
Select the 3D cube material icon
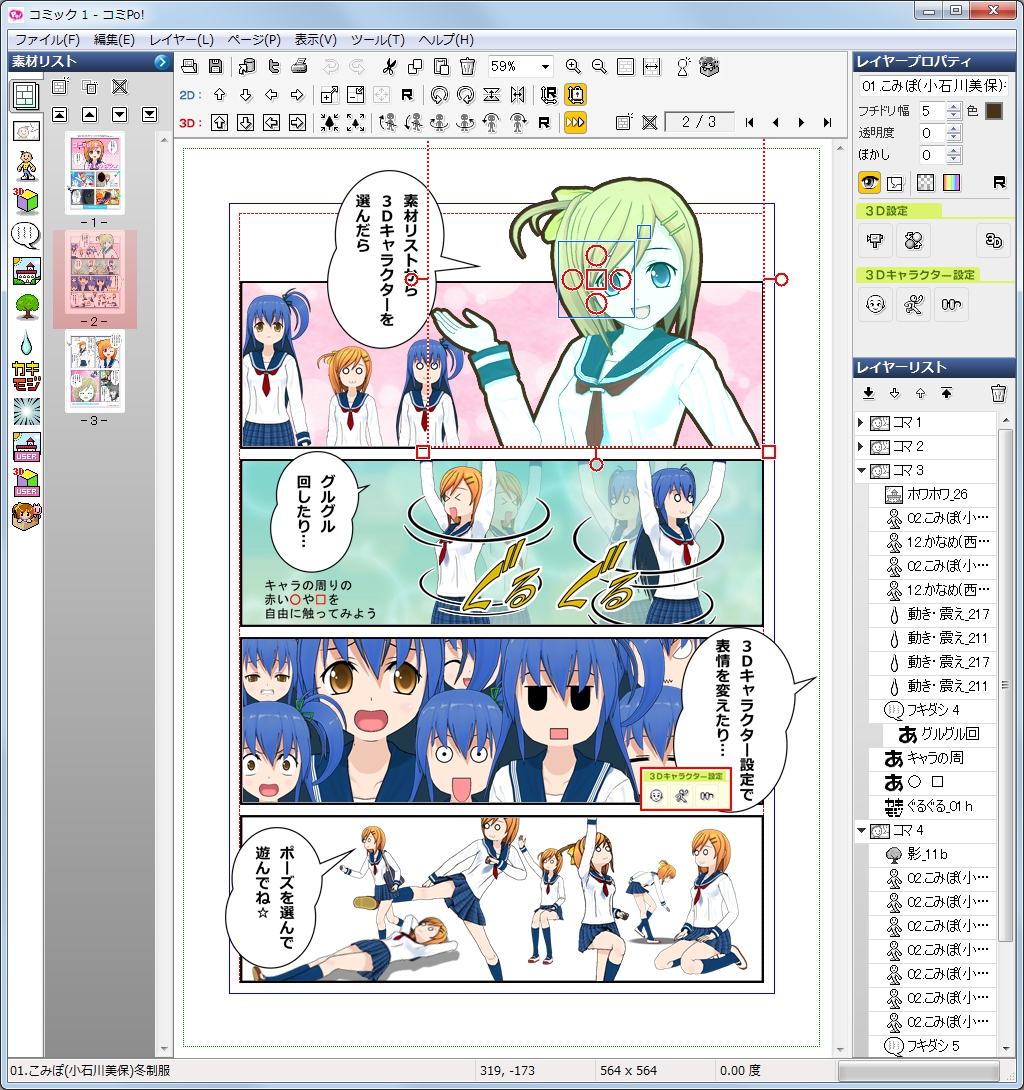[x=26, y=201]
